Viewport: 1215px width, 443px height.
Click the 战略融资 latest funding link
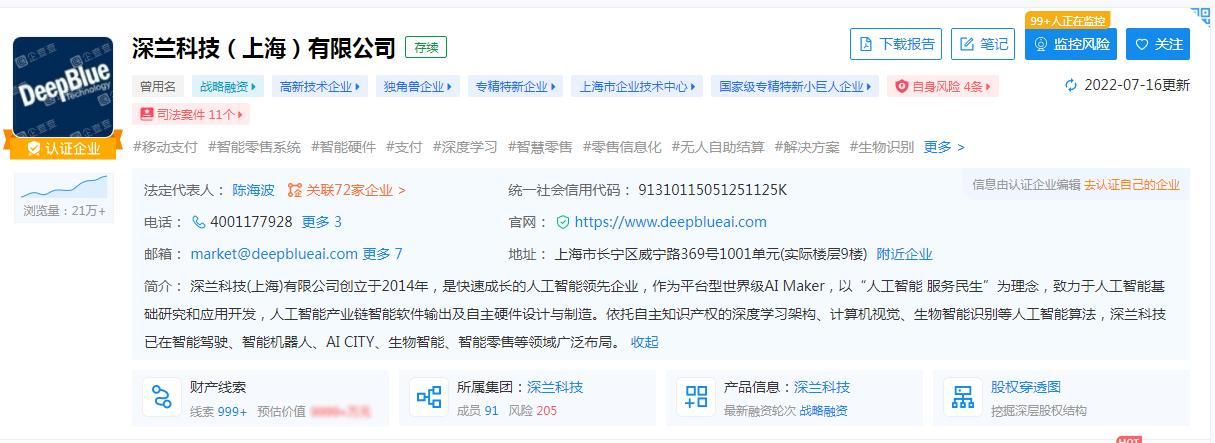824,411
